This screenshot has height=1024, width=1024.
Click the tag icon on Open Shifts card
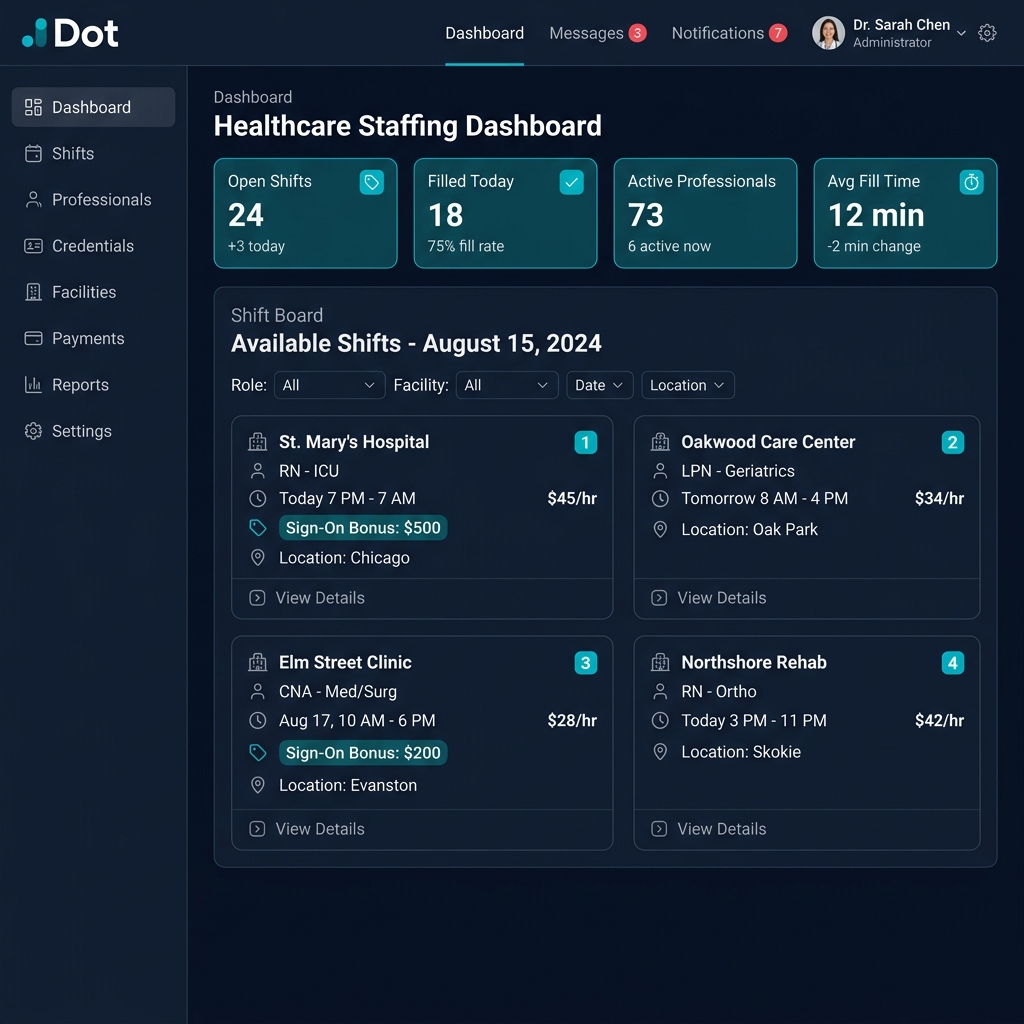coord(372,182)
